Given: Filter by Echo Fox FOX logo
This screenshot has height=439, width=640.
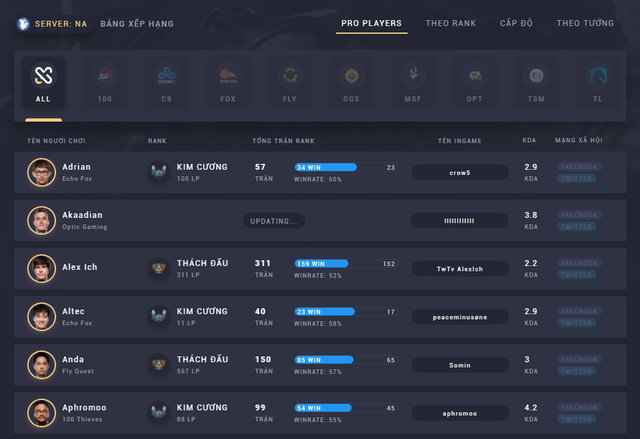Looking at the screenshot, I should point(228,75).
